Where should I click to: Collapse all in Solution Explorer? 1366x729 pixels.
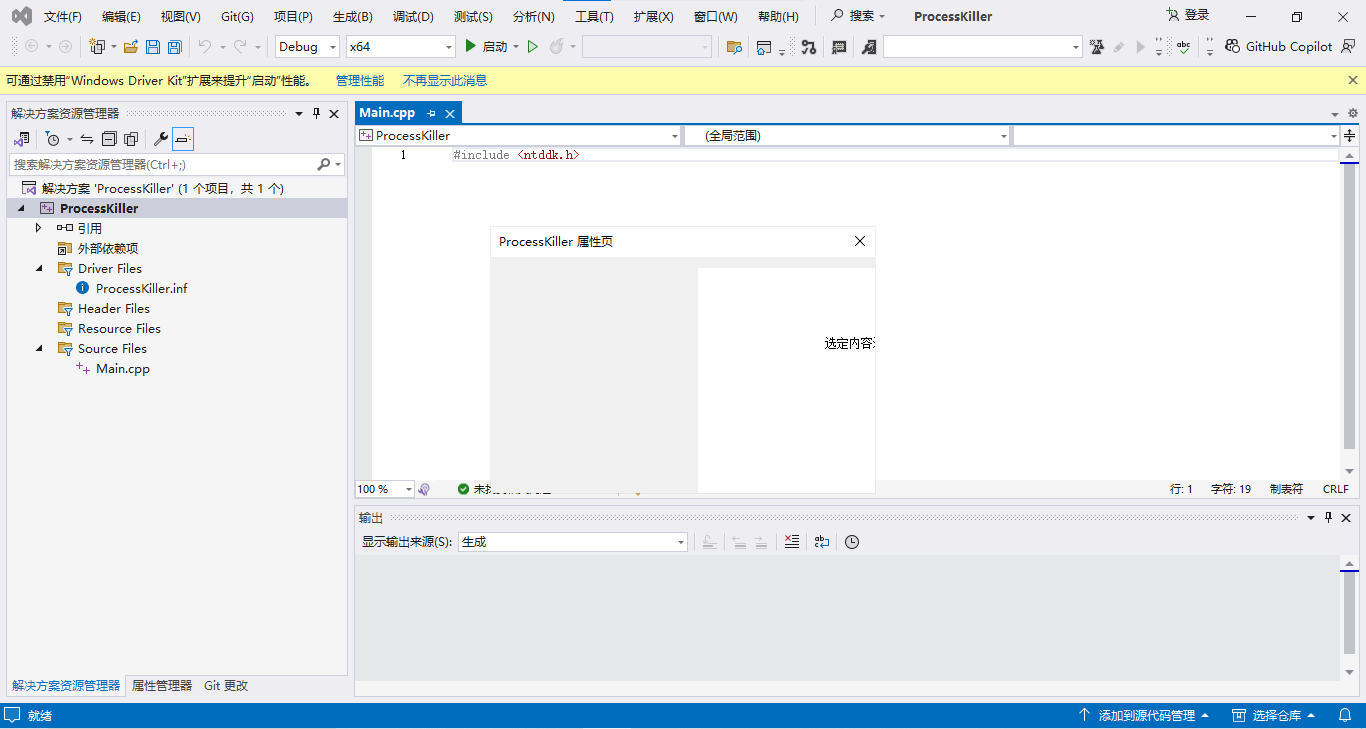109,139
